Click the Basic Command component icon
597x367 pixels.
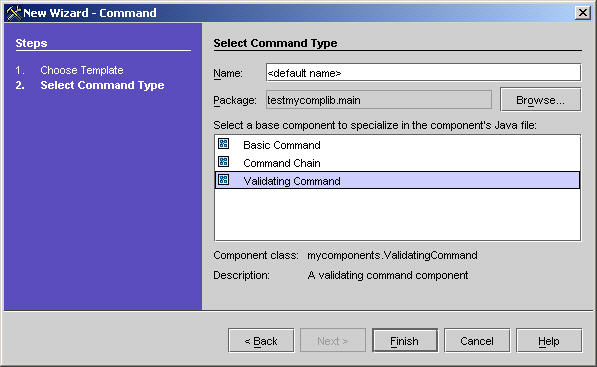(223, 144)
